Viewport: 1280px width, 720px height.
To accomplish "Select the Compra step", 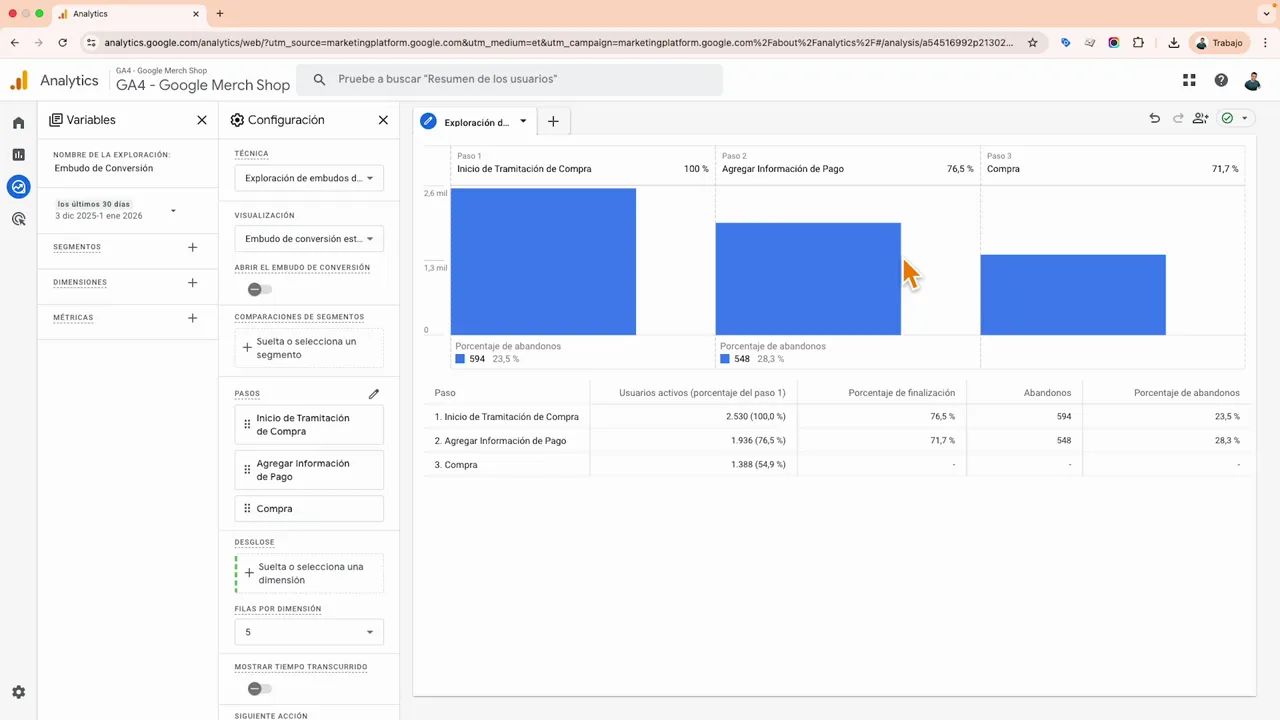I will tap(309, 509).
